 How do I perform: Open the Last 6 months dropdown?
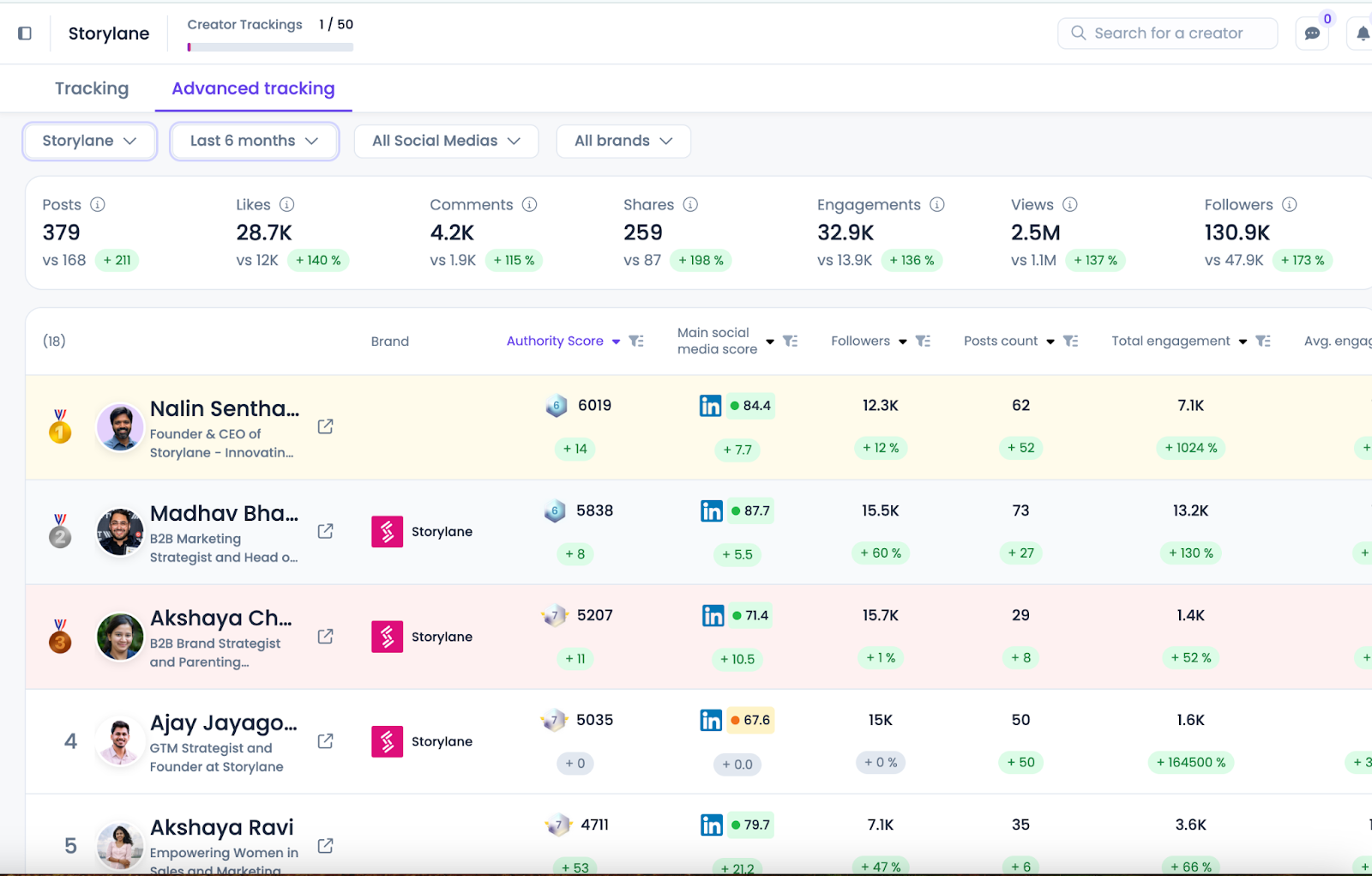coord(255,141)
